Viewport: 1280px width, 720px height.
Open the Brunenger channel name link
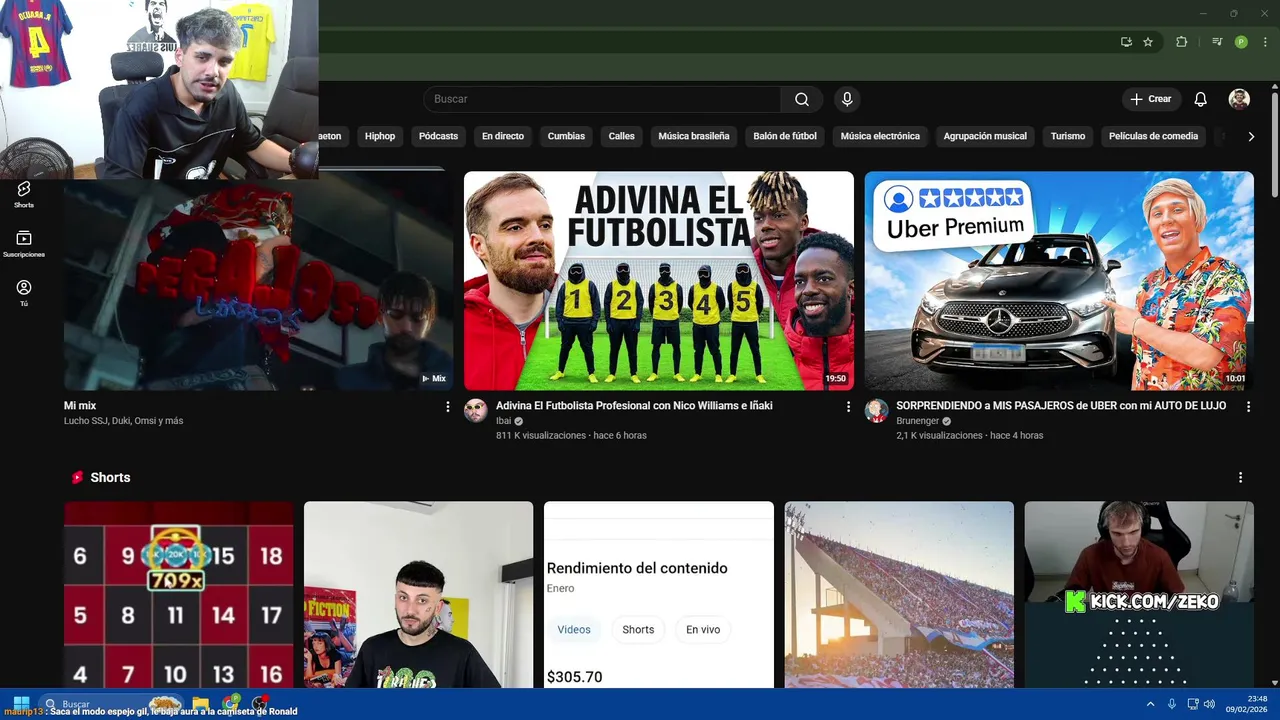point(917,421)
